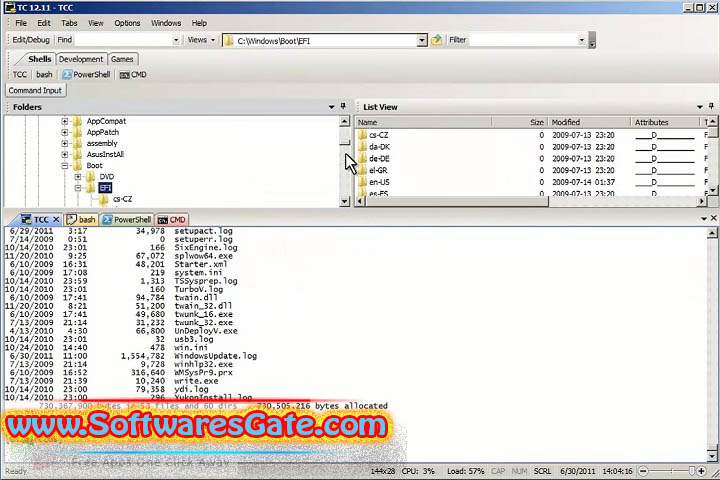Open the Windows menu
The image size is (720, 480).
coord(166,23)
